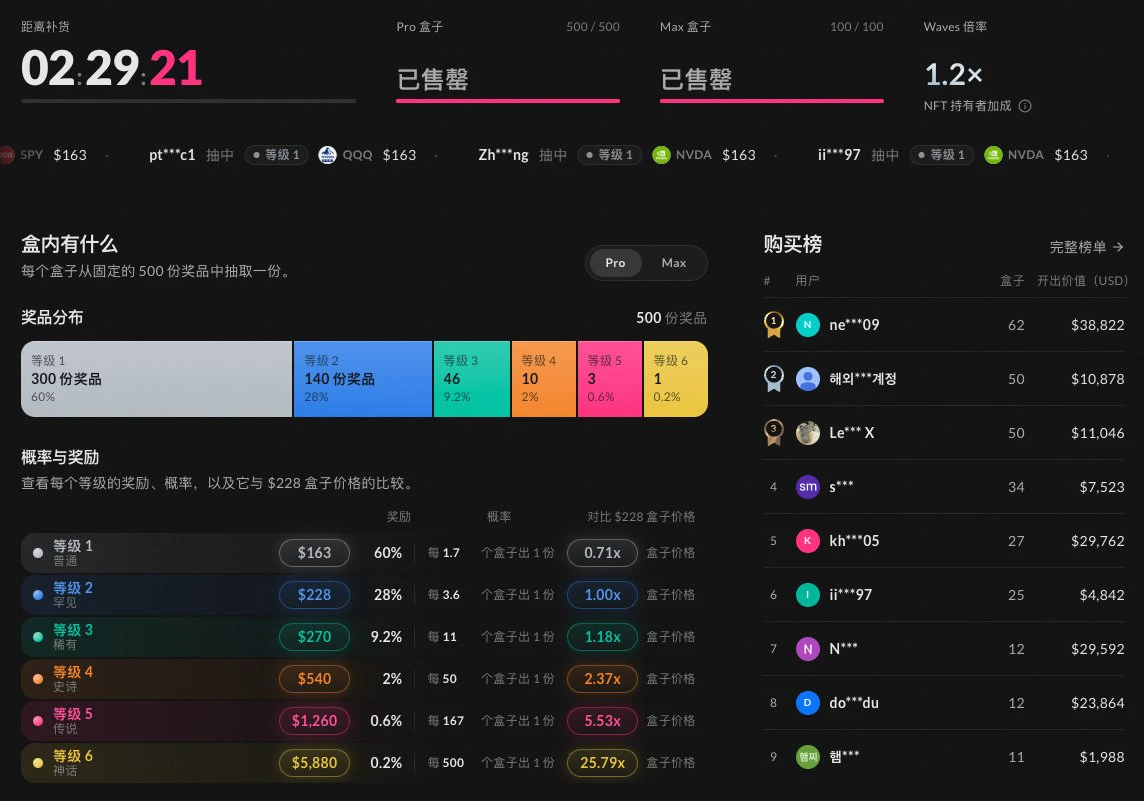Click ii***97 avatar in leaderboard row 6

click(808, 595)
